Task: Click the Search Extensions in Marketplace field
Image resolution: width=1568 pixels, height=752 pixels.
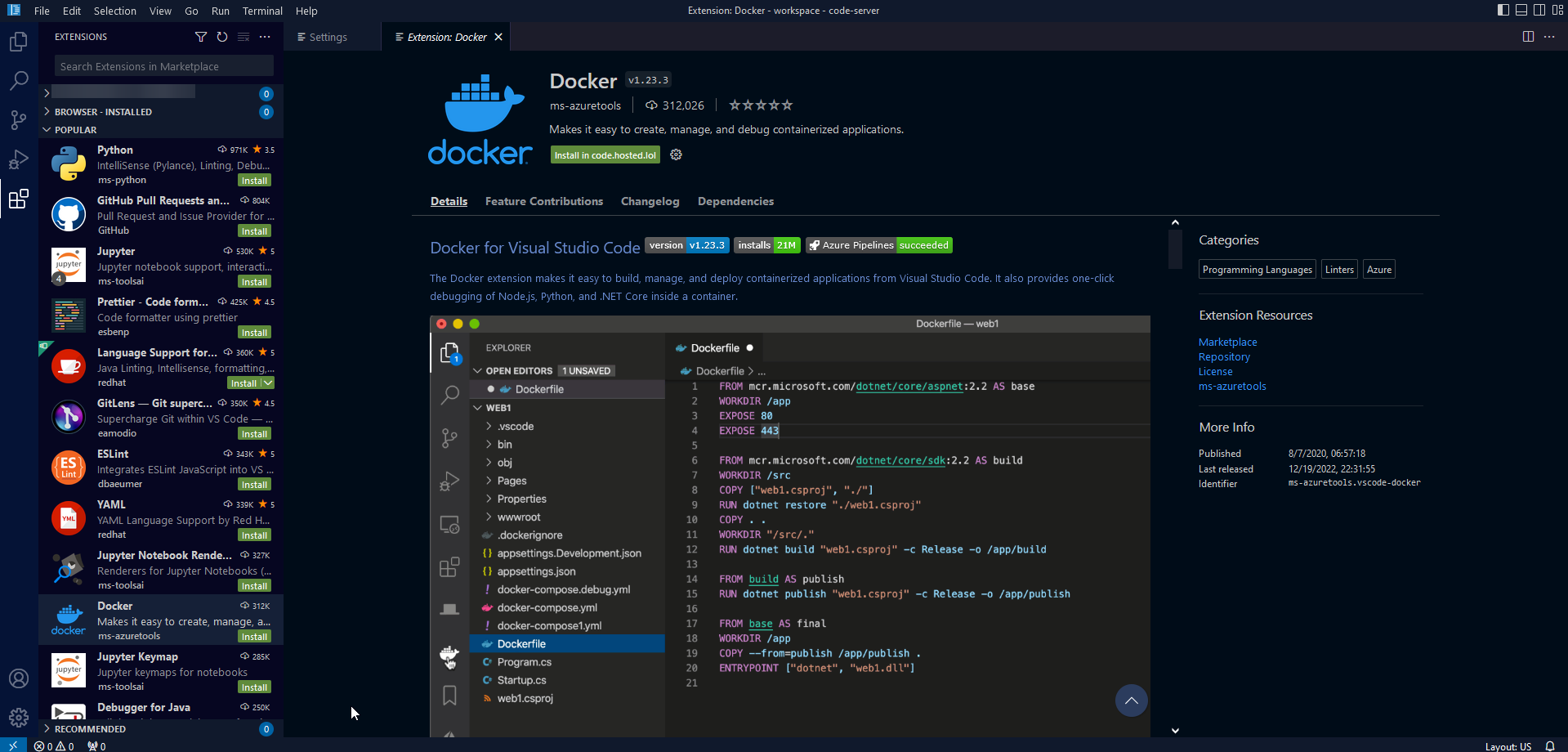Action: point(163,65)
